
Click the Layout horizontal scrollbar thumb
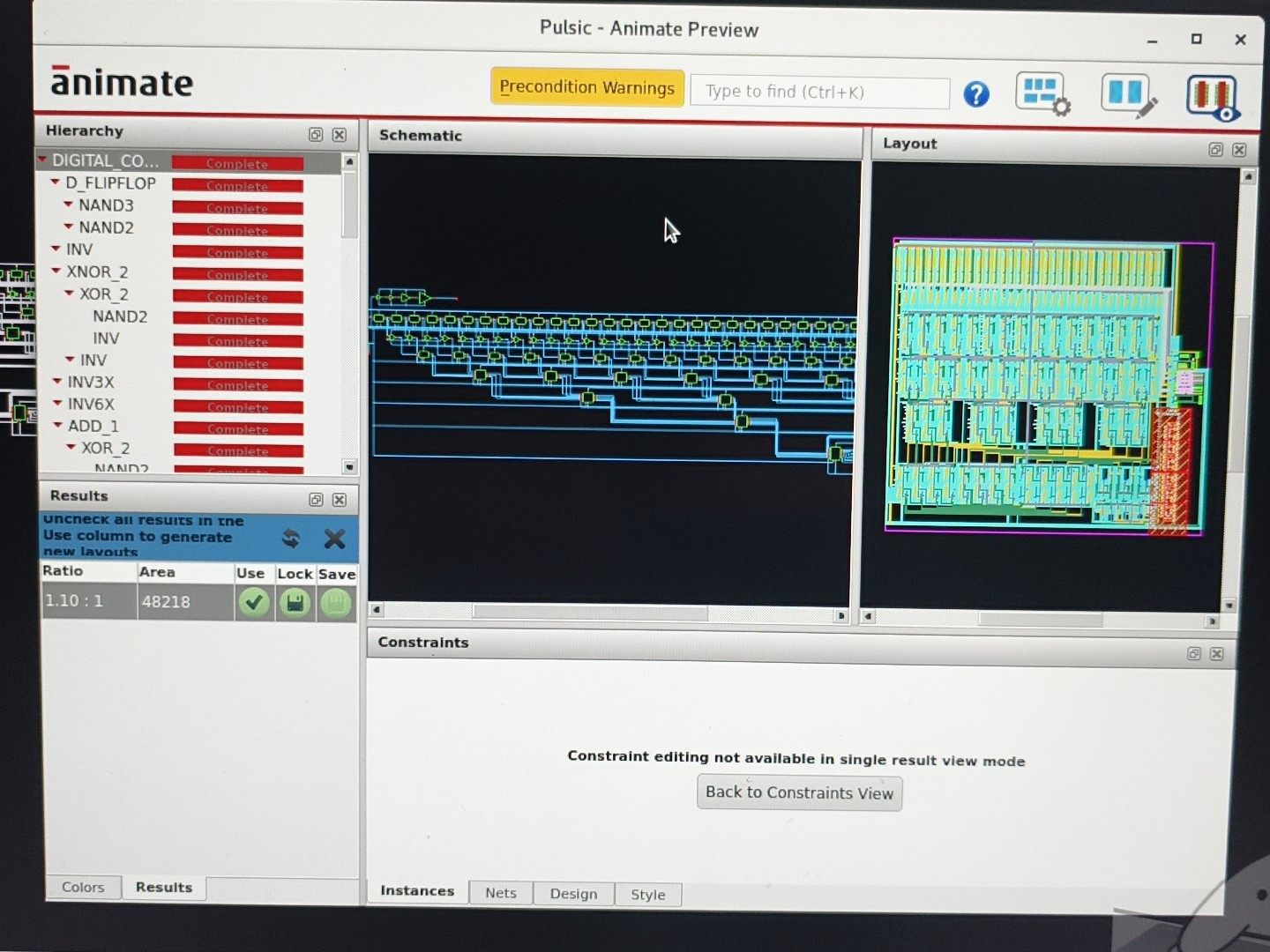1041,619
